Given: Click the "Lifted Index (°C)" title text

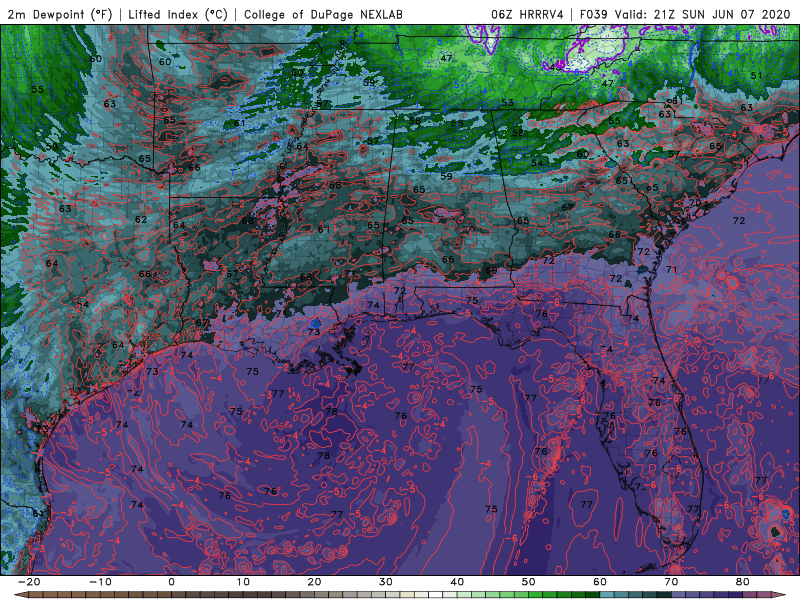Looking at the screenshot, I should pos(178,14).
